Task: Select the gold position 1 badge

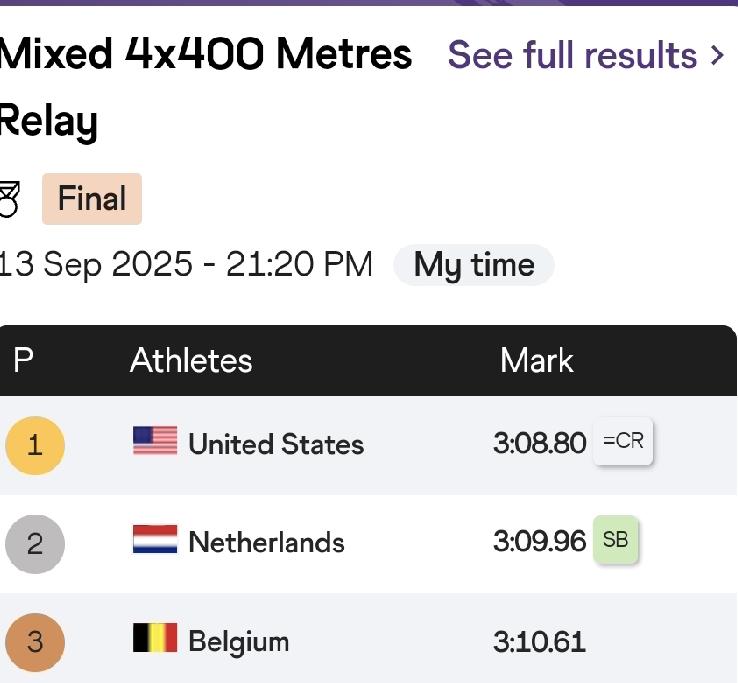Action: [x=35, y=445]
